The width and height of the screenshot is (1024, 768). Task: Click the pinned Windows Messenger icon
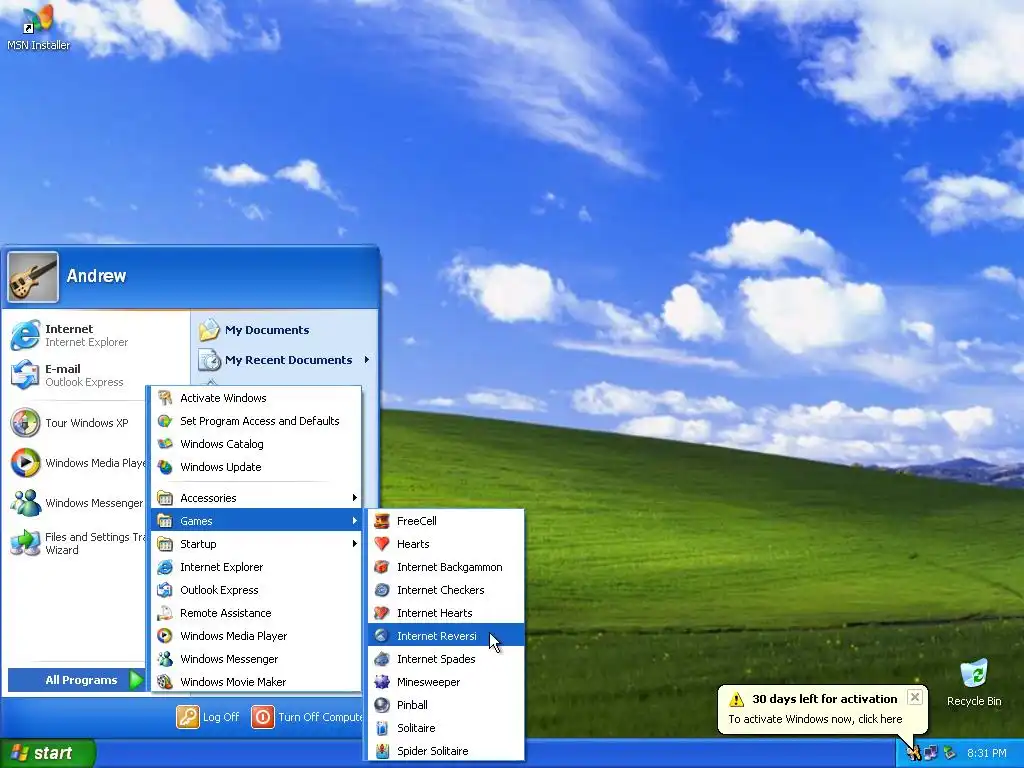[x=25, y=503]
